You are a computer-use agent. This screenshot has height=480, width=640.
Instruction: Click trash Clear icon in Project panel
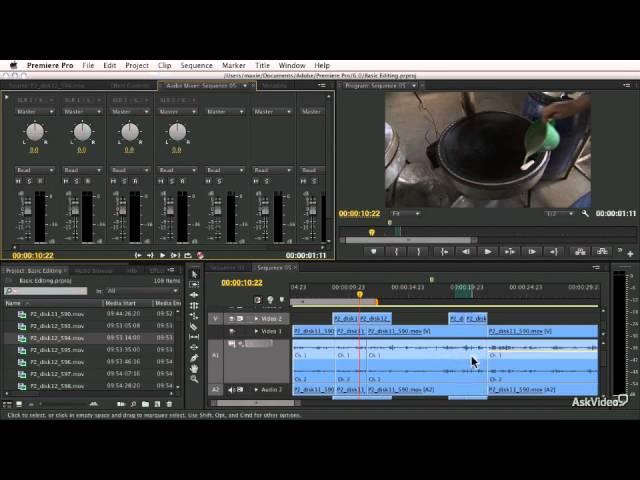click(169, 404)
